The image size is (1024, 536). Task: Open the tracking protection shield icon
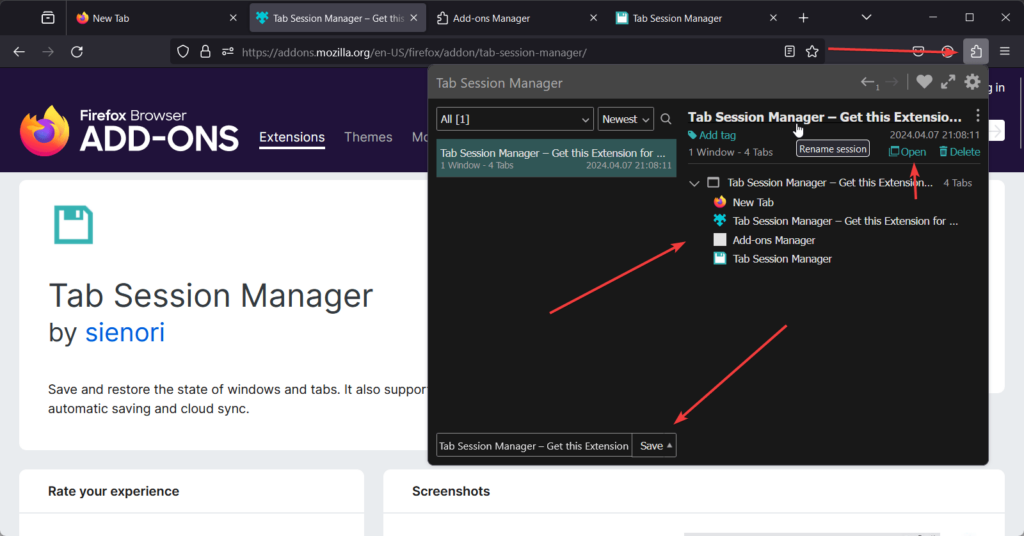click(183, 52)
